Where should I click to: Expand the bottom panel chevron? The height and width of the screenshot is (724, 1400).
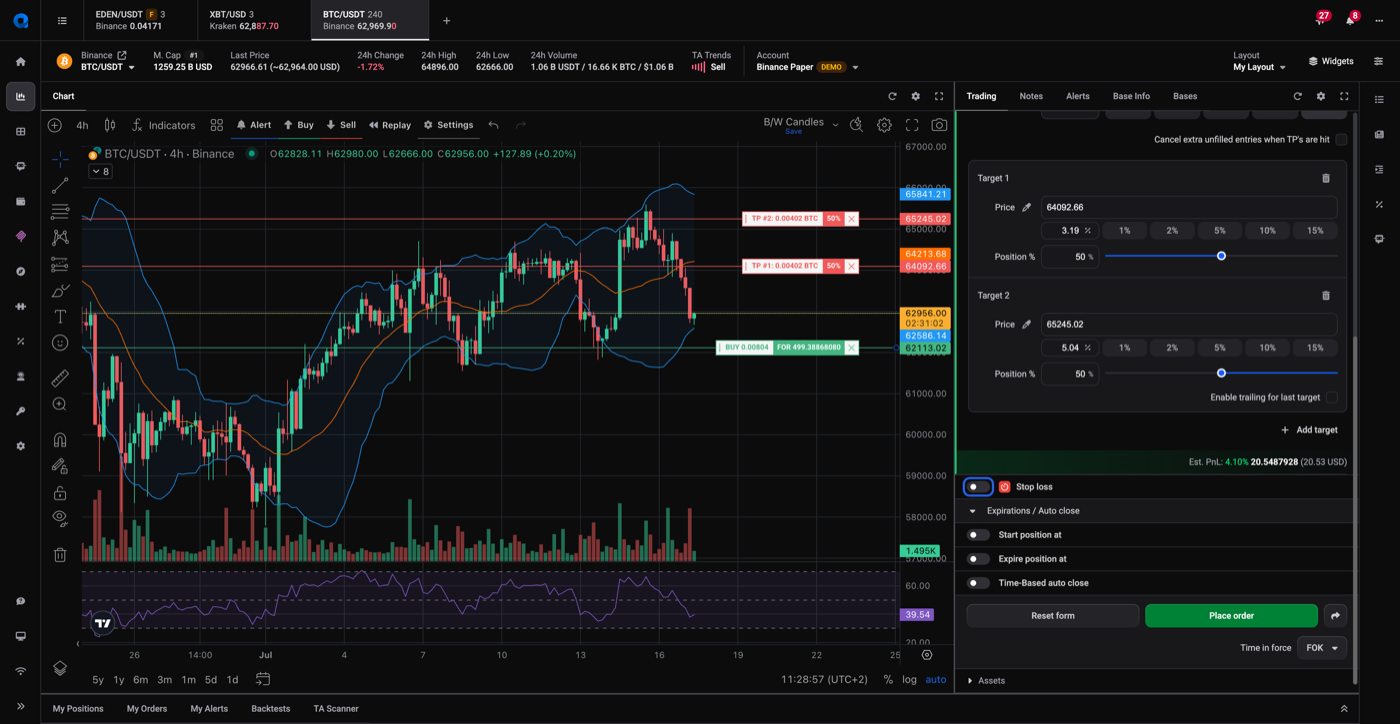coord(1344,709)
